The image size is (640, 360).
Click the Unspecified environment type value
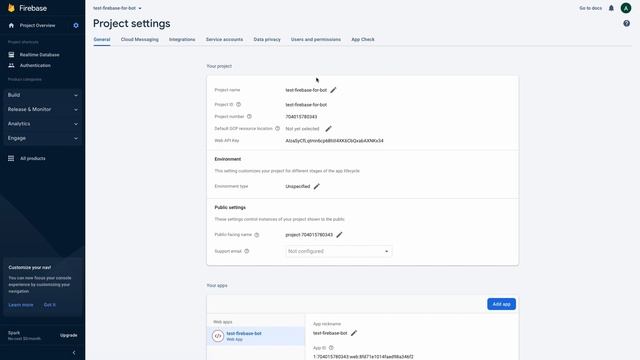tap(298, 187)
